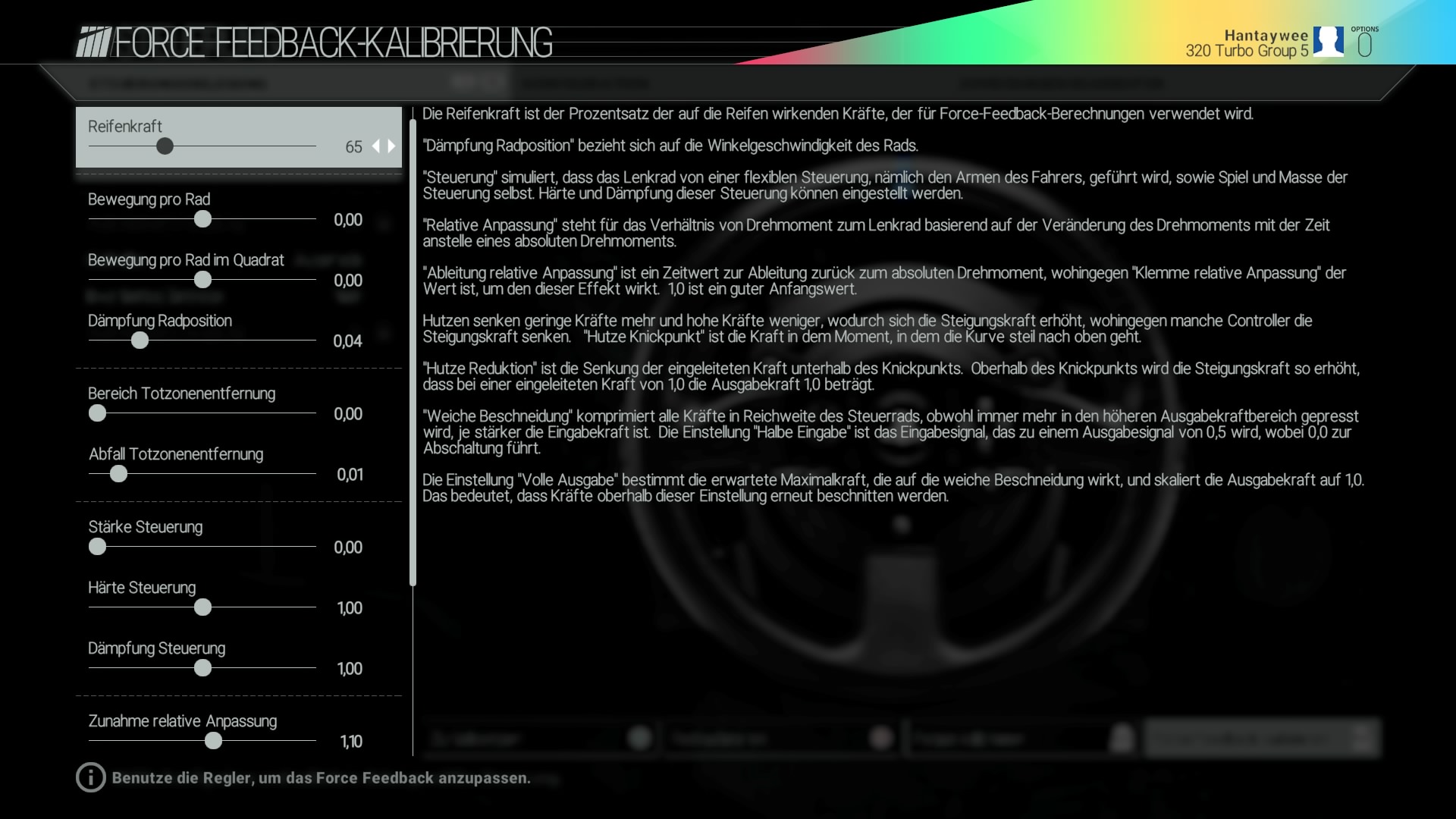The width and height of the screenshot is (1456, 819).
Task: Click the Bewegung pro Rad value 0,00
Action: tap(348, 220)
